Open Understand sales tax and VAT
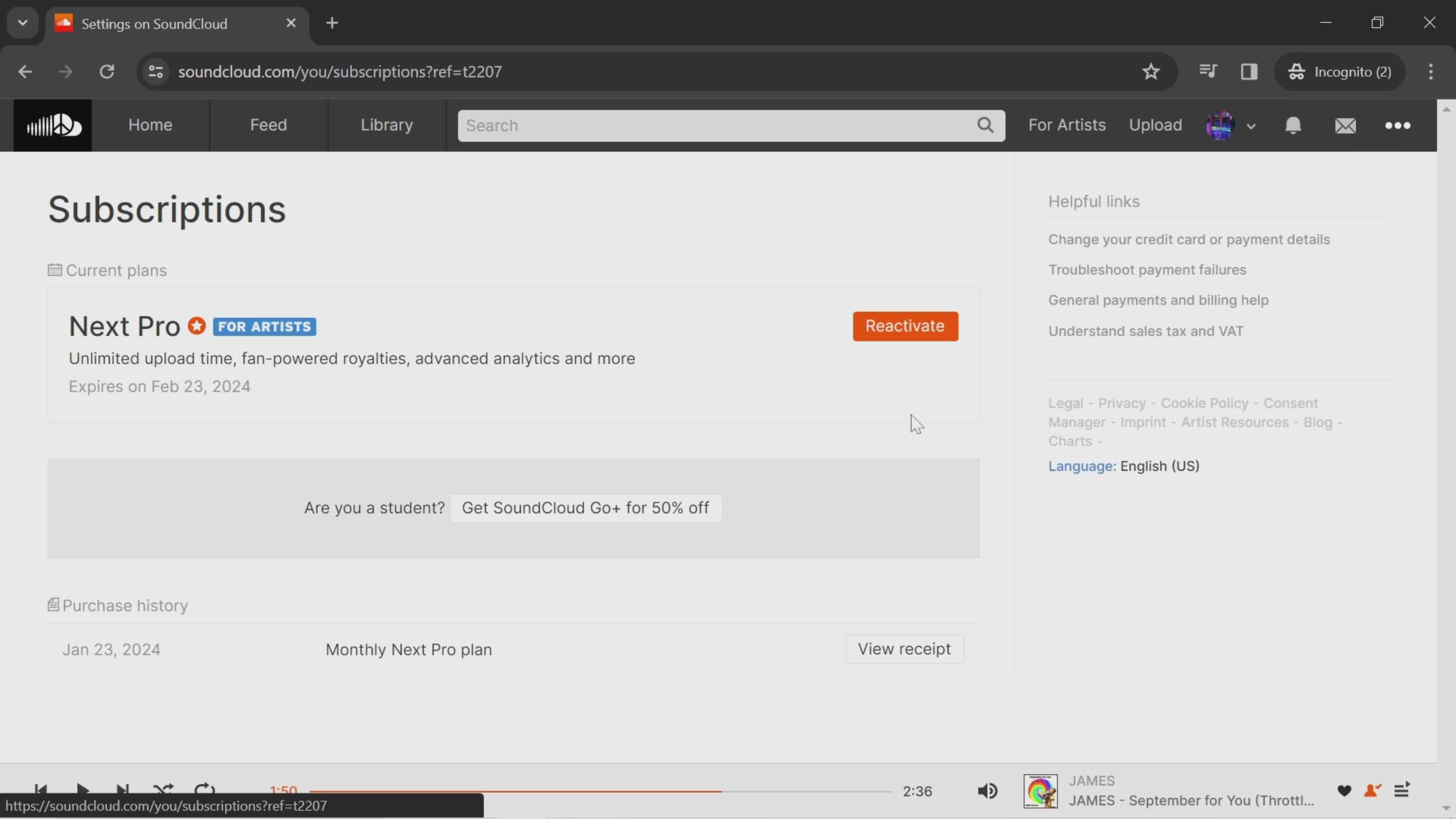This screenshot has width=1456, height=819. point(1146,331)
